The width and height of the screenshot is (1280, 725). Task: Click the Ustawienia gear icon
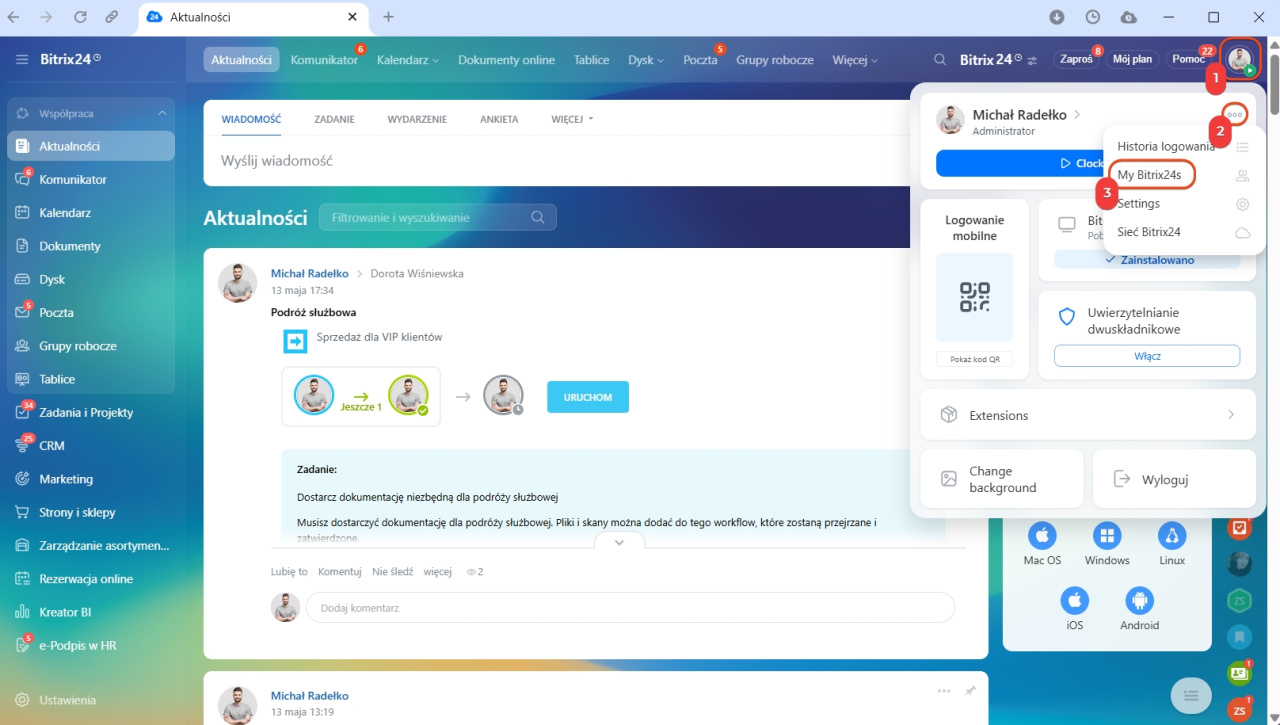pyautogui.click(x=22, y=700)
